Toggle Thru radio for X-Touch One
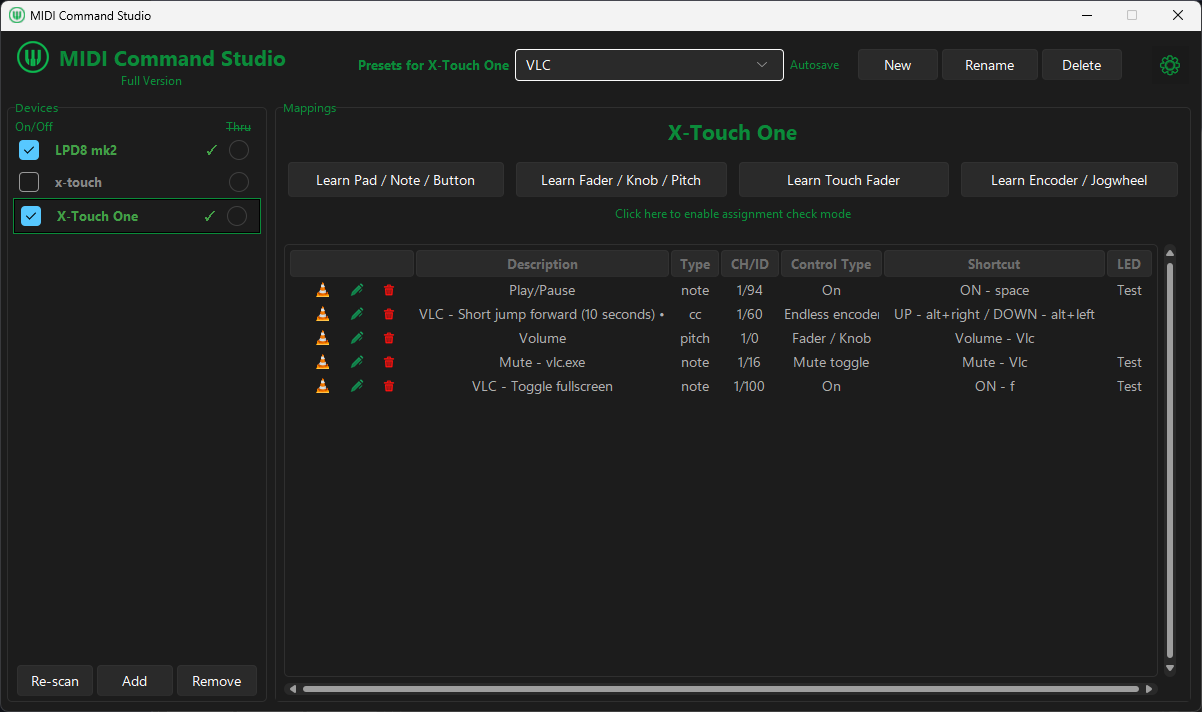Image resolution: width=1202 pixels, height=712 pixels. pyautogui.click(x=237, y=216)
